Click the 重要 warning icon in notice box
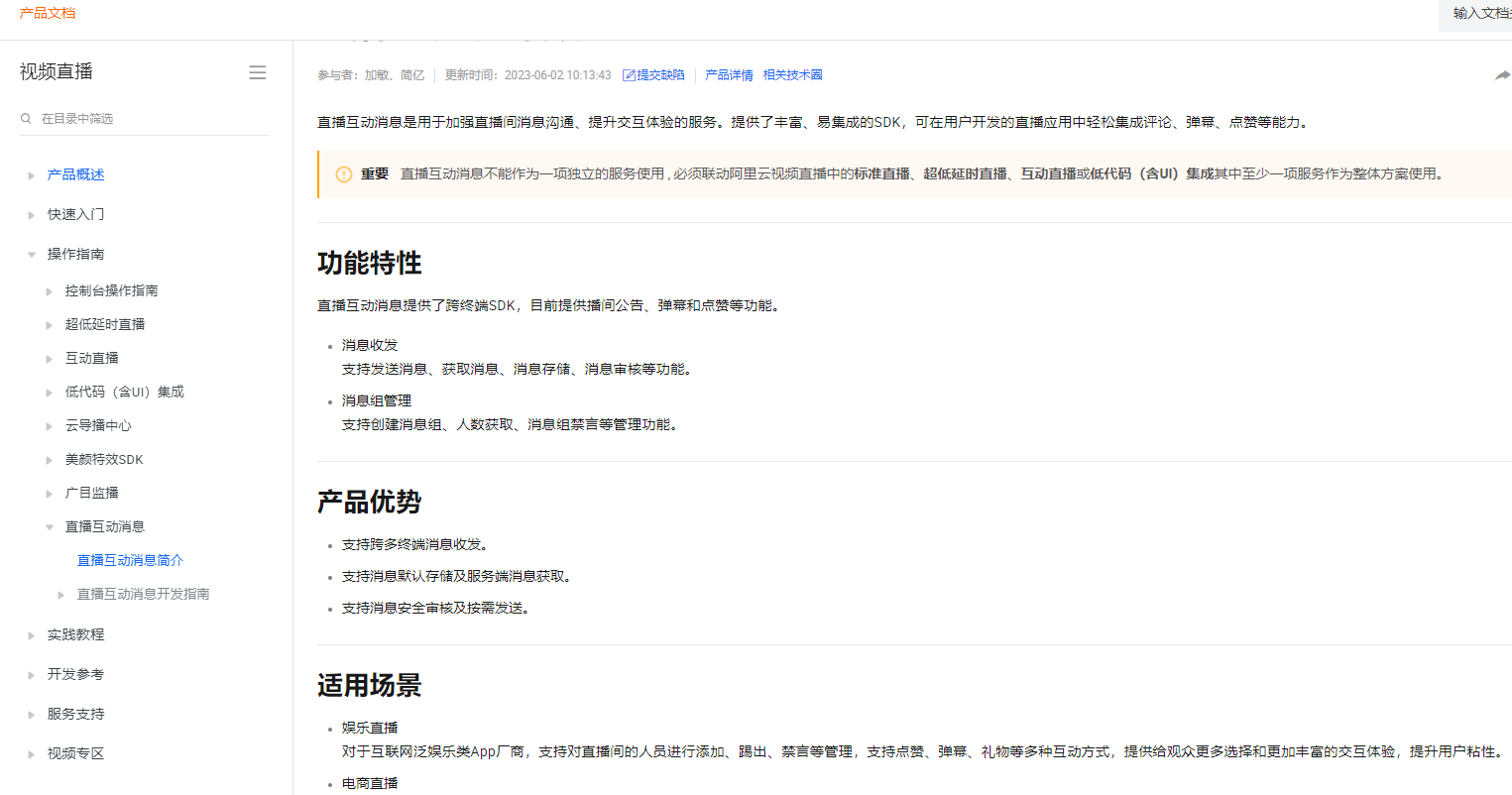 tap(344, 174)
